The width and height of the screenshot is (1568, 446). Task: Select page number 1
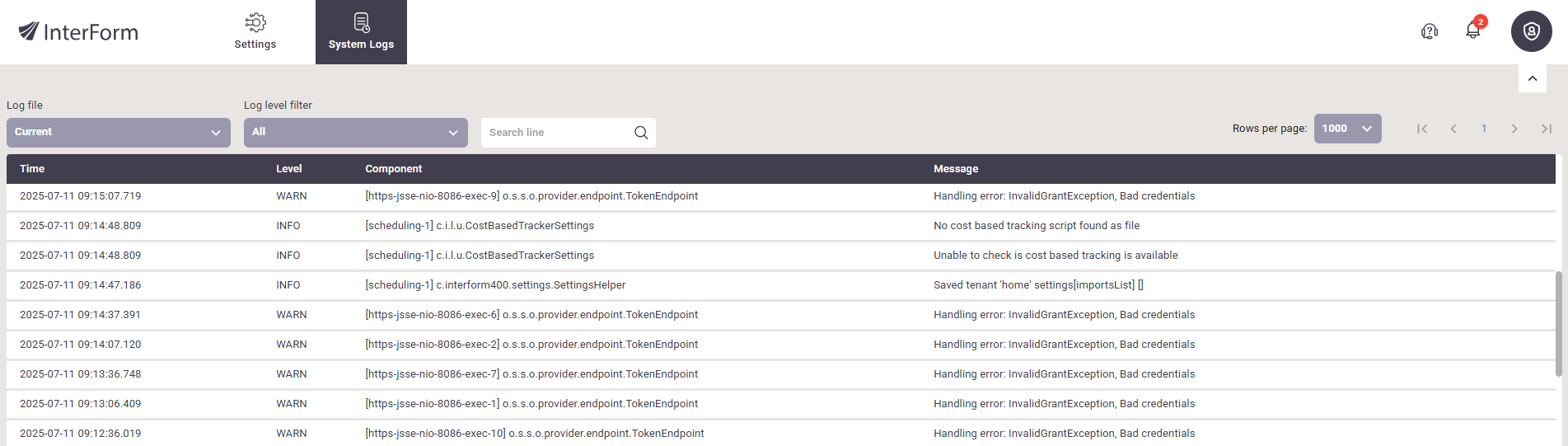1484,129
